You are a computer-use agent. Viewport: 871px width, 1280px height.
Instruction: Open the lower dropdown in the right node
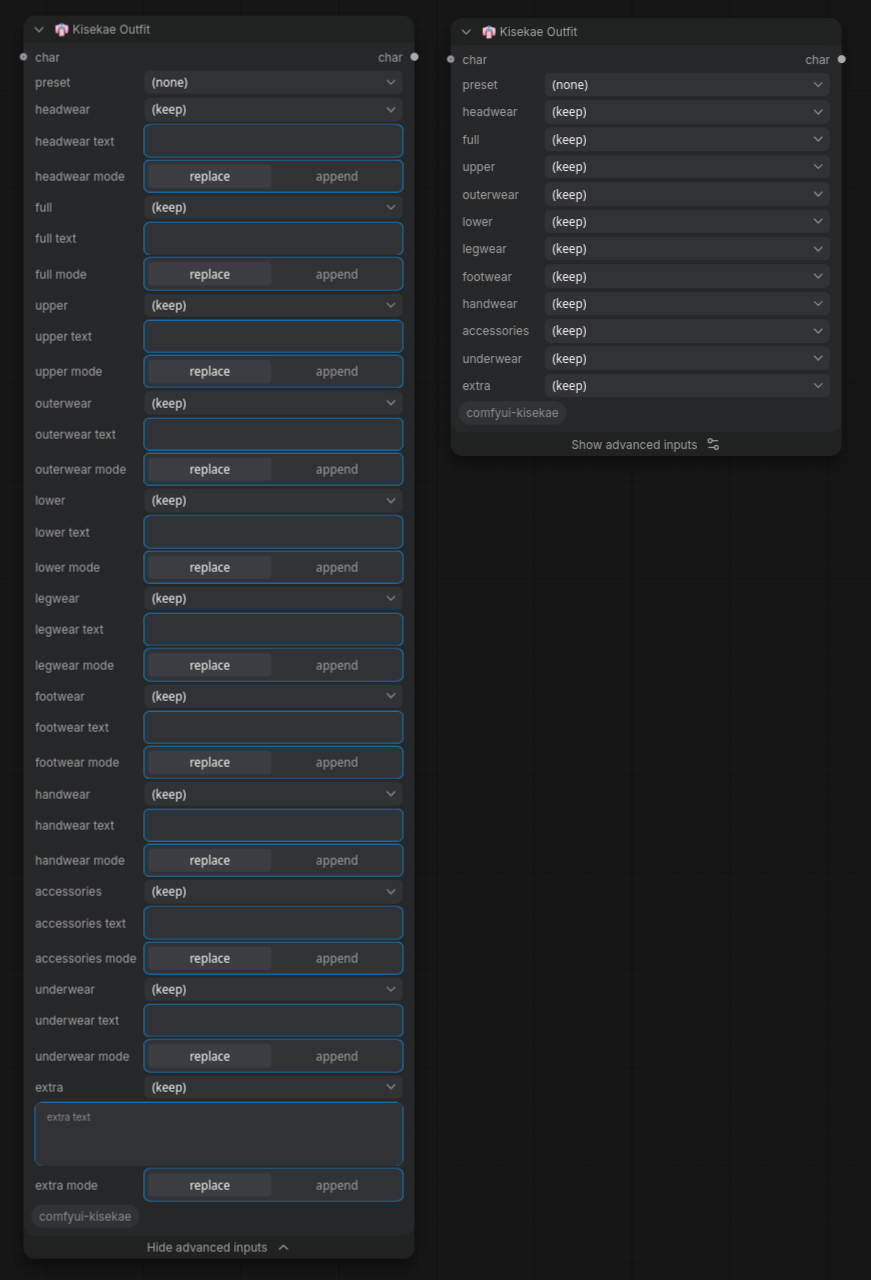(687, 221)
